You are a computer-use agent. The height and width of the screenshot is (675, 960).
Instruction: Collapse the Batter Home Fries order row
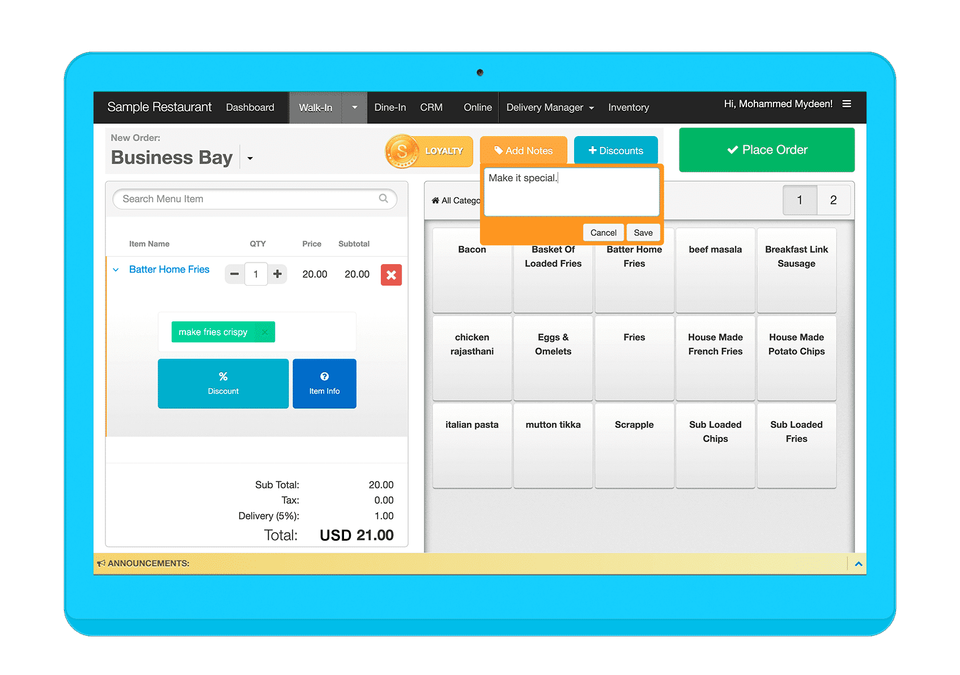(x=116, y=270)
